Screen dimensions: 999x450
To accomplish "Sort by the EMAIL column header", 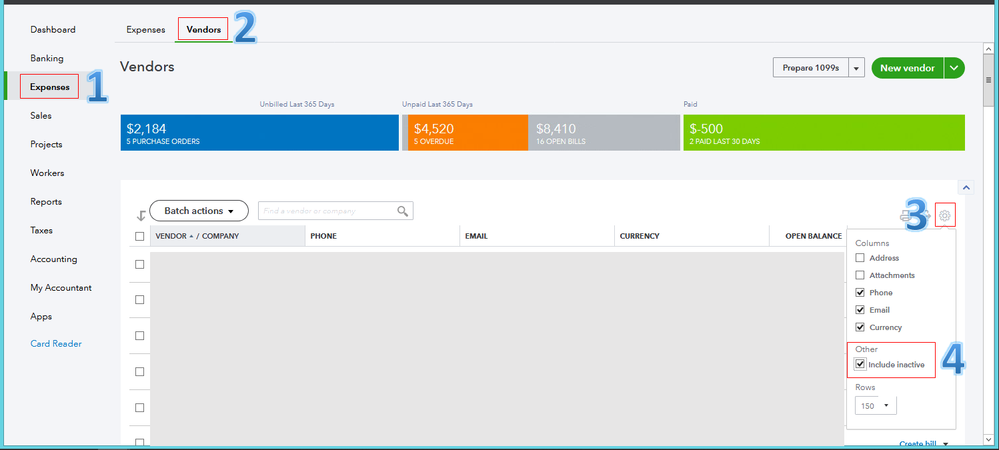I will (537, 236).
